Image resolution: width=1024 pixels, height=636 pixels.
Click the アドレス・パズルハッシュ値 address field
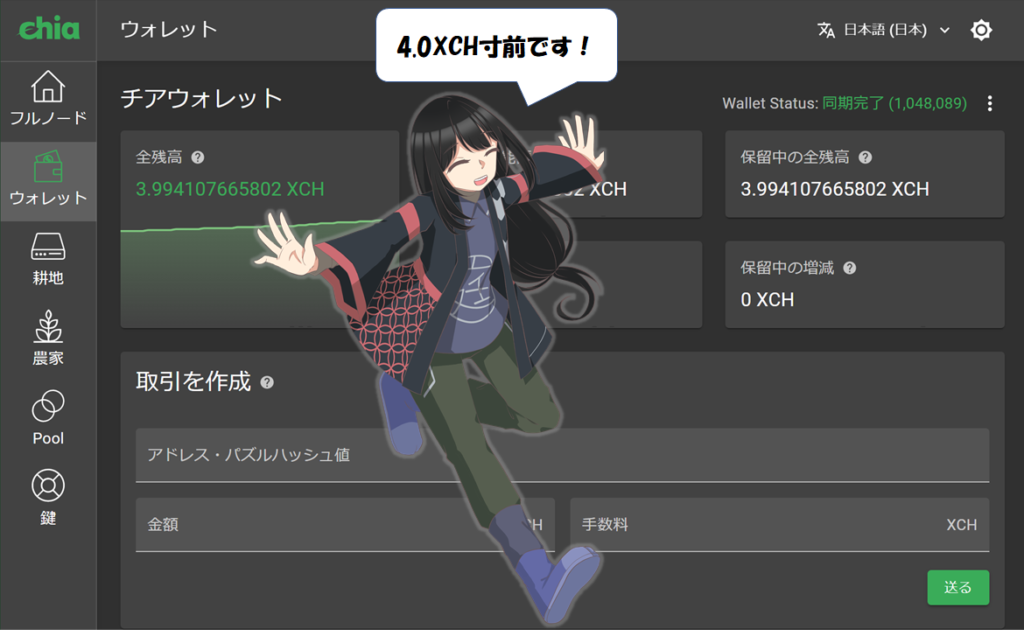click(562, 455)
